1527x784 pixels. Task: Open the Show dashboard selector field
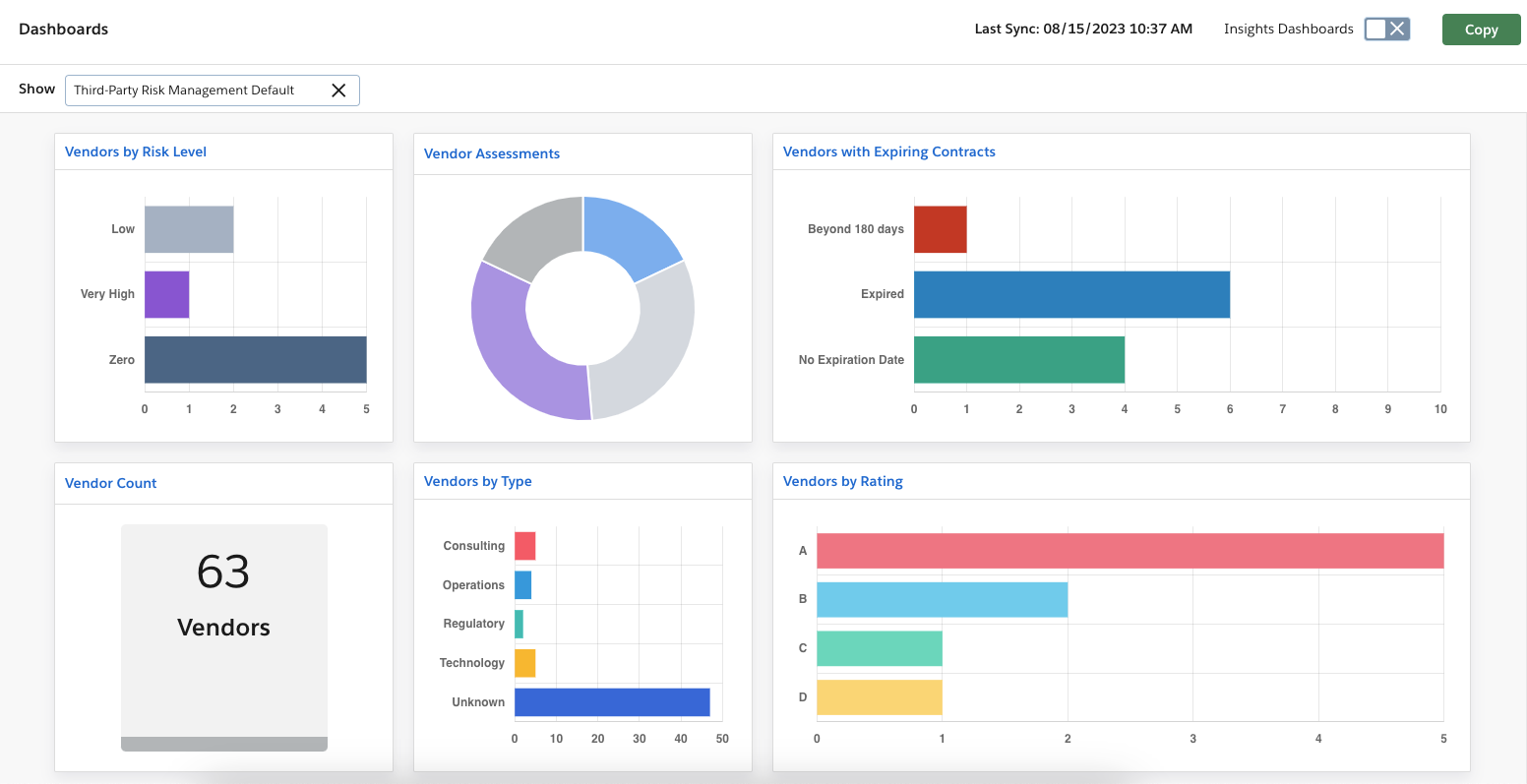click(x=197, y=90)
